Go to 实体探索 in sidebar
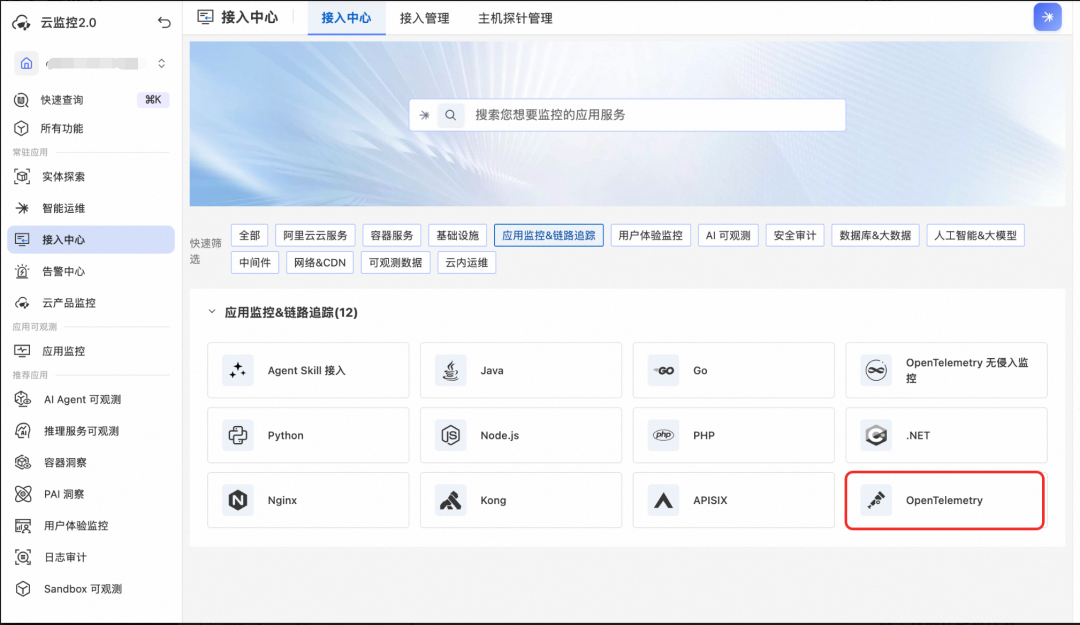The width and height of the screenshot is (1080, 625). tap(91, 177)
